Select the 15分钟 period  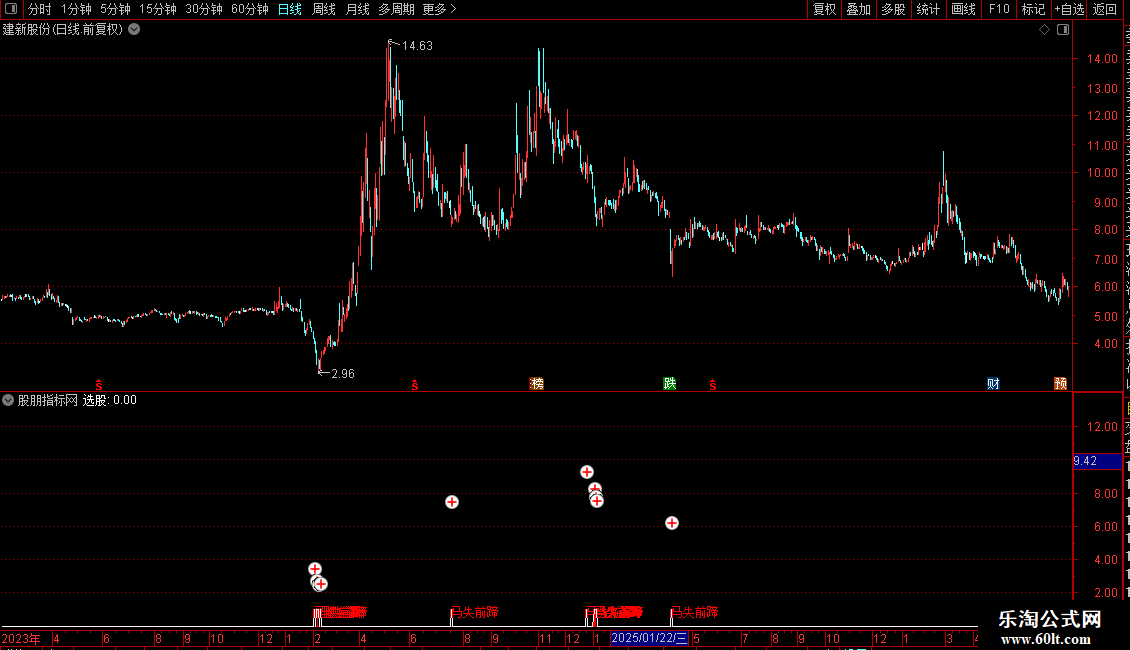click(x=158, y=9)
